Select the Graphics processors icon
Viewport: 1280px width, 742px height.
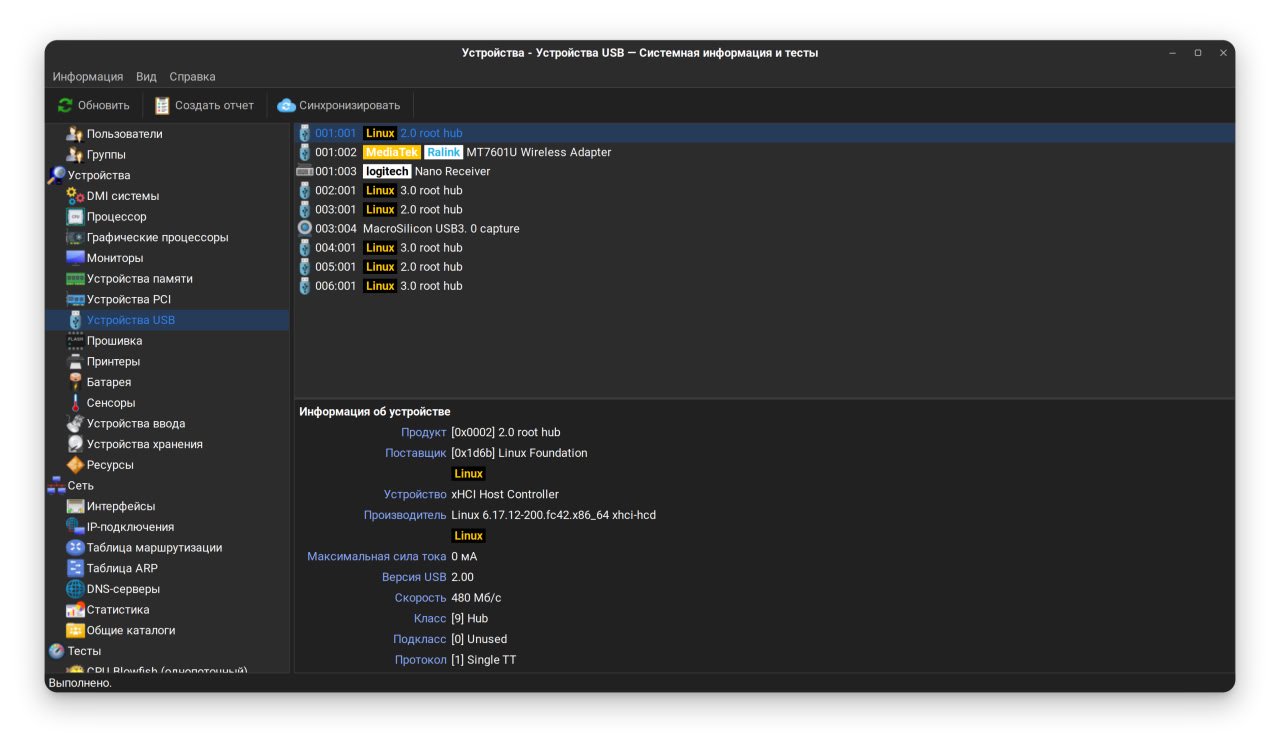(75, 238)
